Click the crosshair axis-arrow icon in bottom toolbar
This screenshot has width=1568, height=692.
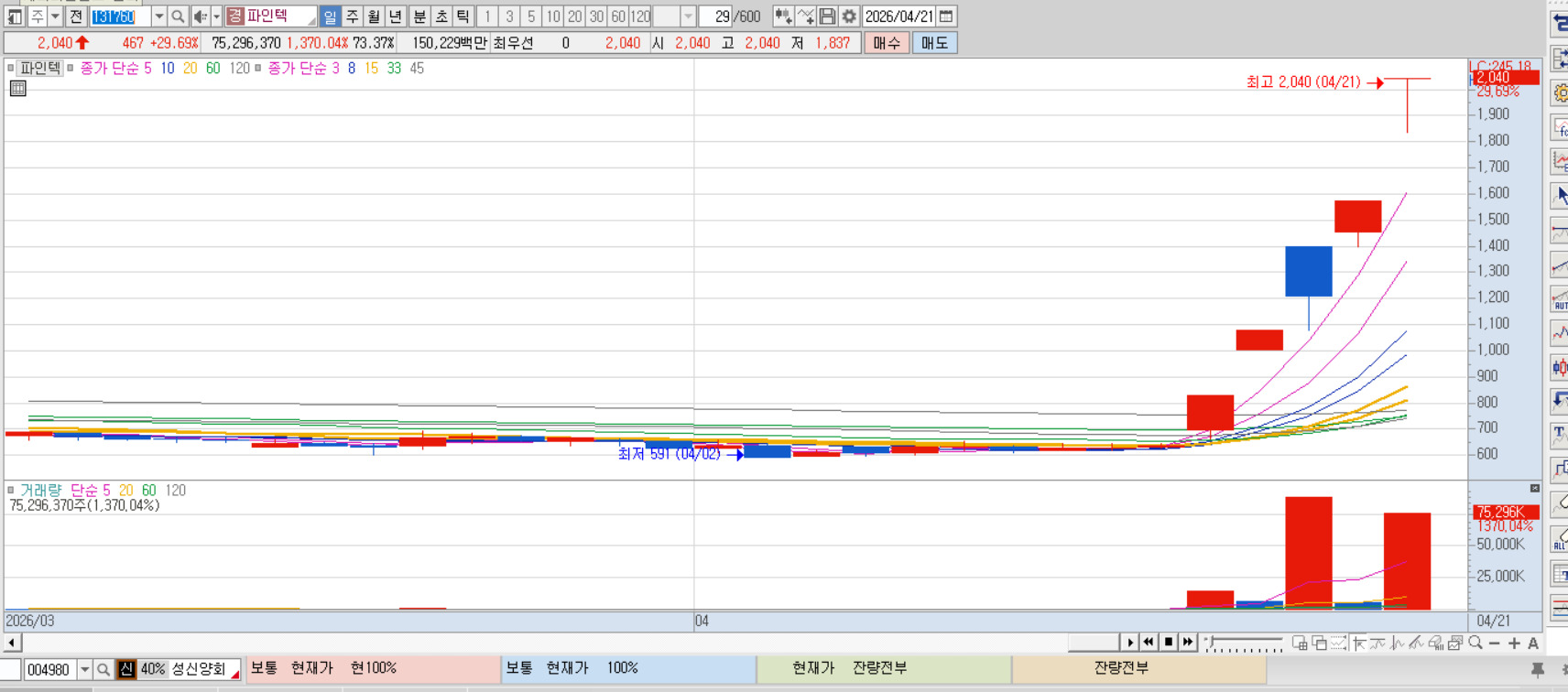[1358, 643]
